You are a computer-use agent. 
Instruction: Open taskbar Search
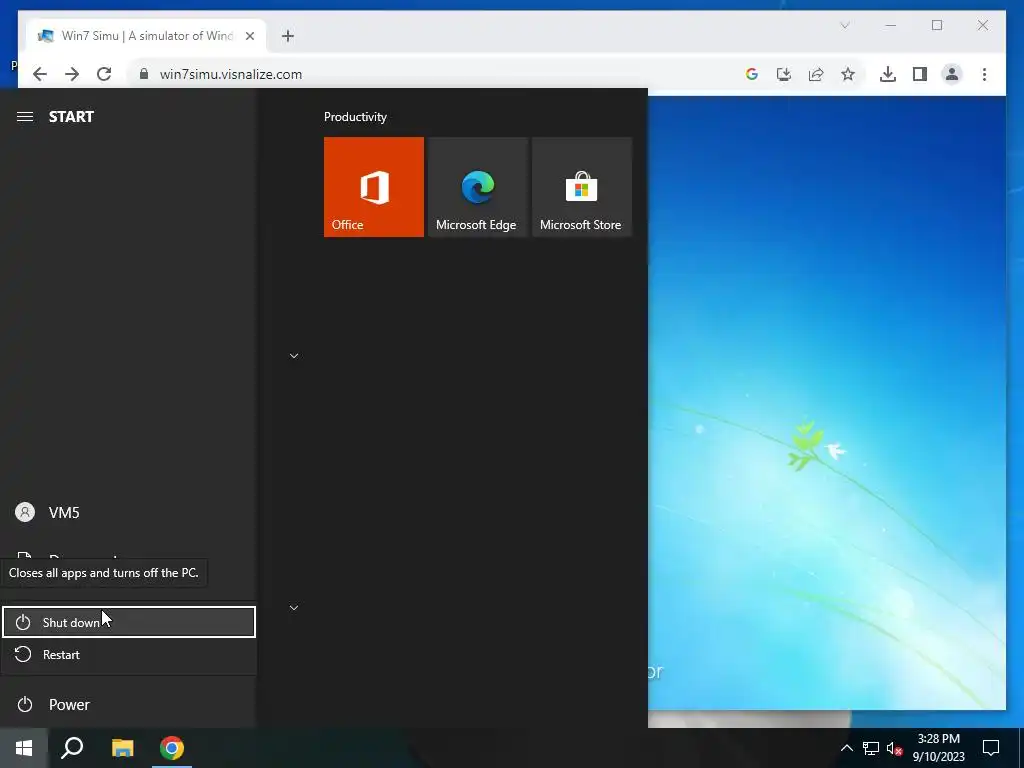(x=72, y=748)
